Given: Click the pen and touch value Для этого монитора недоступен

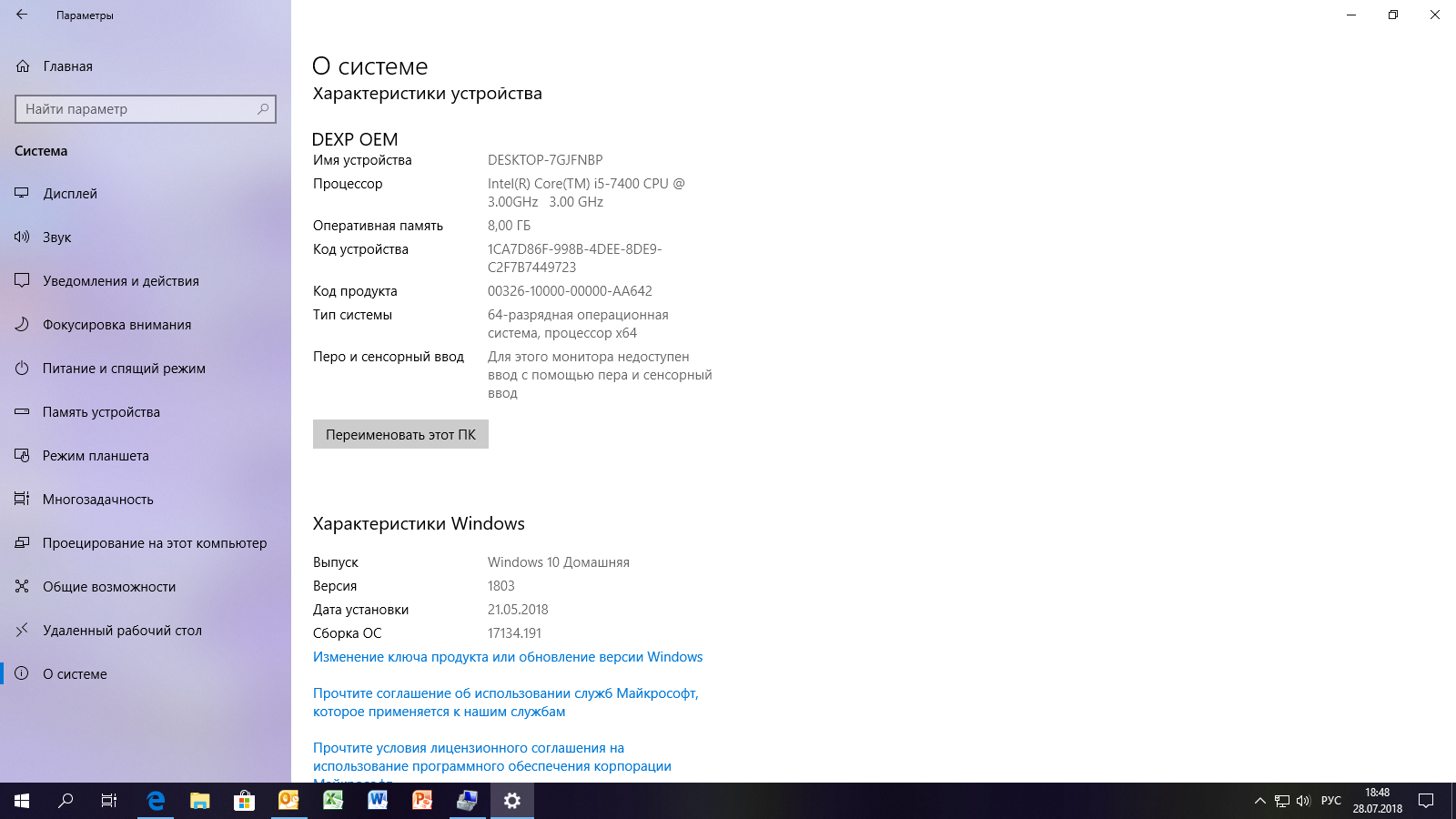Looking at the screenshot, I should point(600,375).
